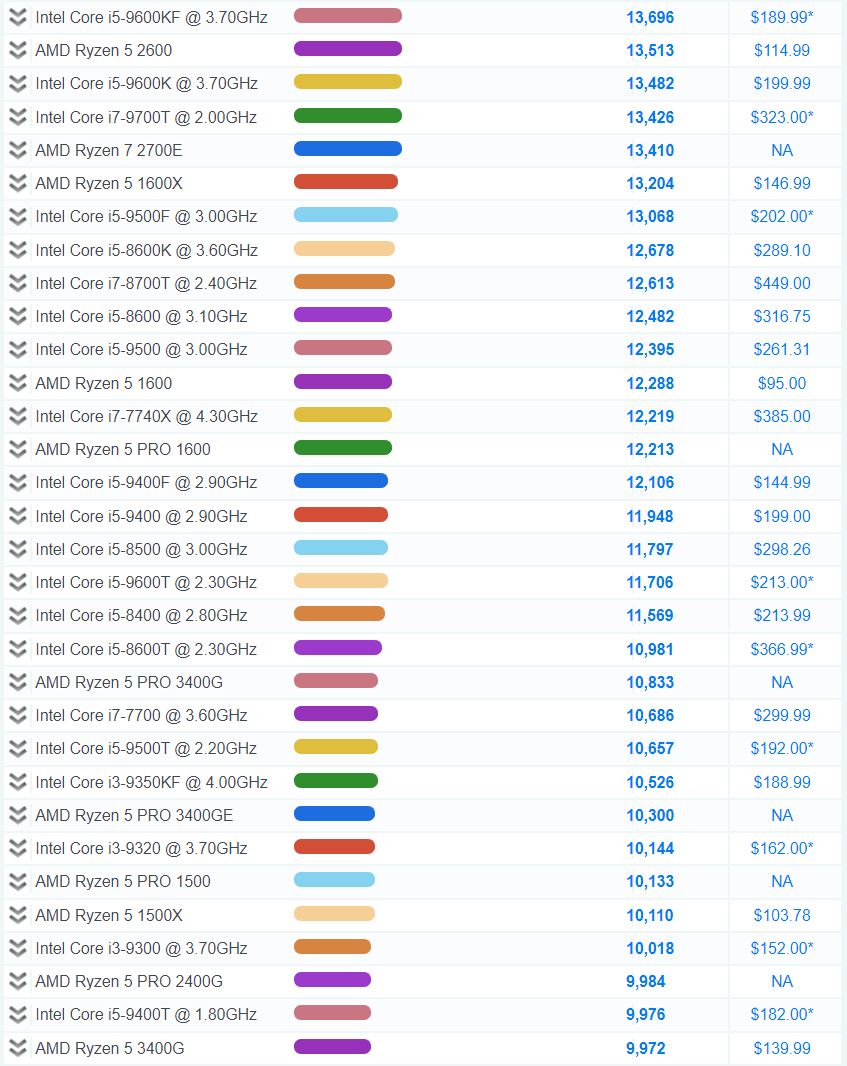Click the AMD Ryzen 5 PRO 3400GE bar
The height and width of the screenshot is (1066, 847).
(334, 814)
